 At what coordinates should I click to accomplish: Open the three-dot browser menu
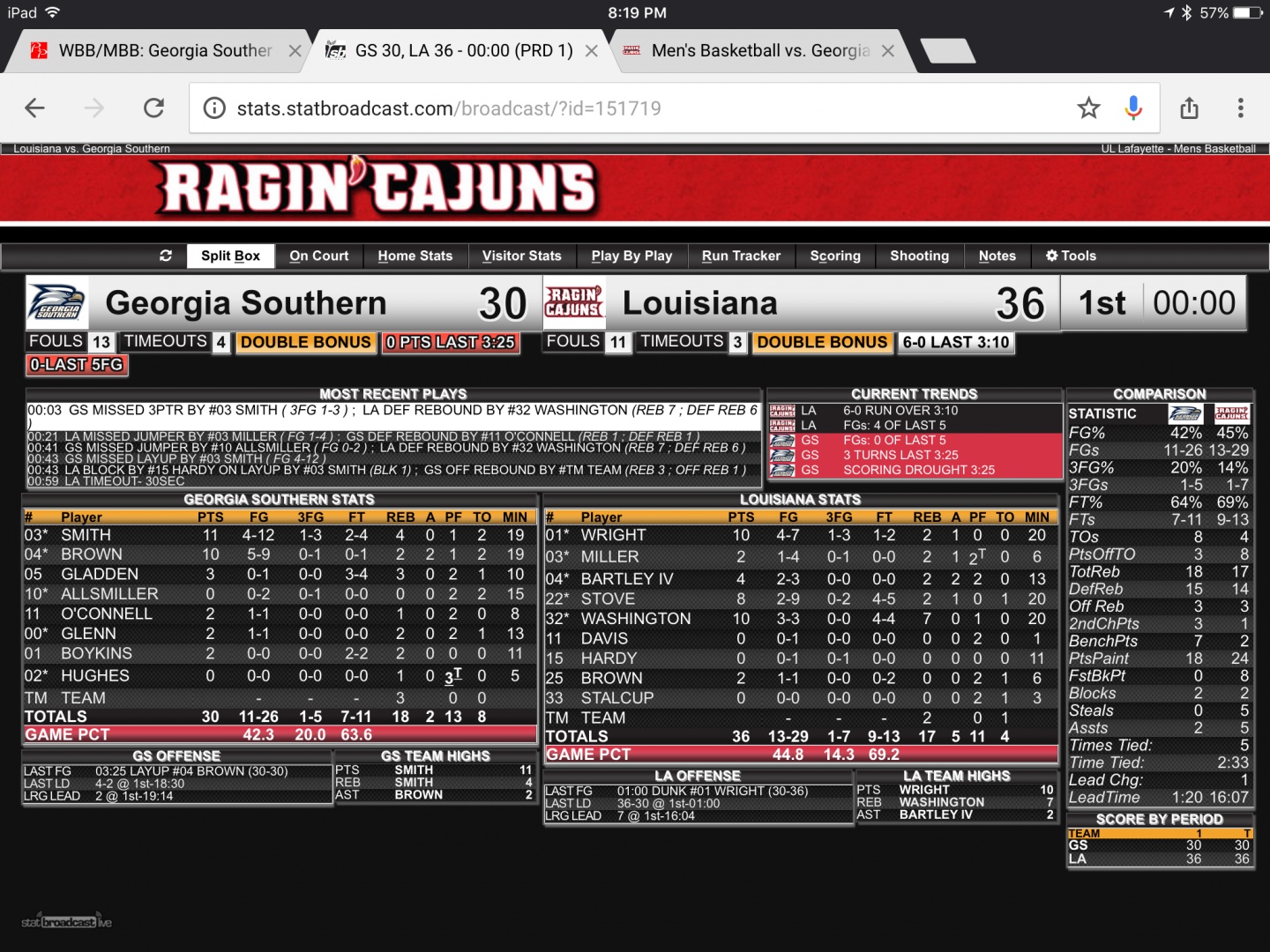coord(1240,108)
